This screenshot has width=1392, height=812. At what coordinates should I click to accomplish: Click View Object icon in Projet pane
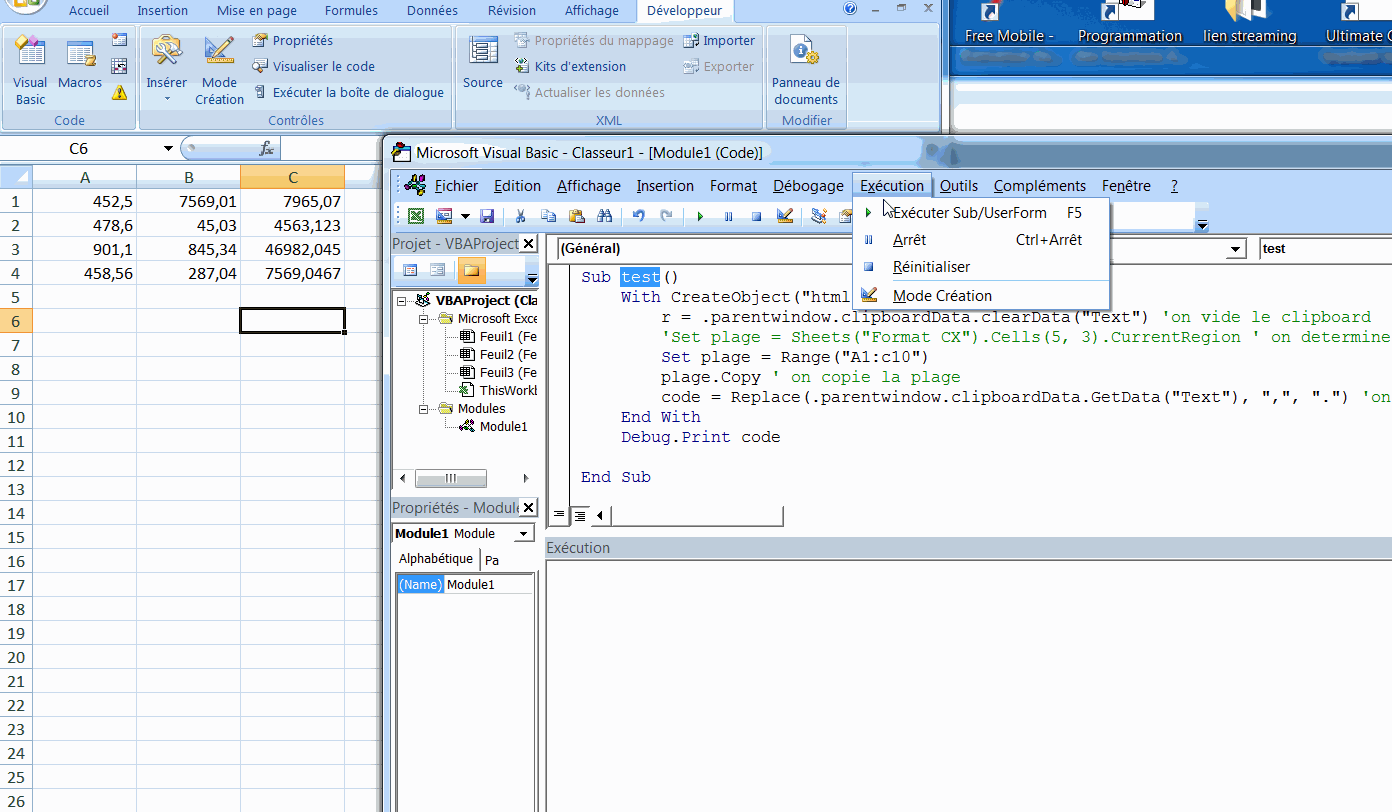point(437,270)
